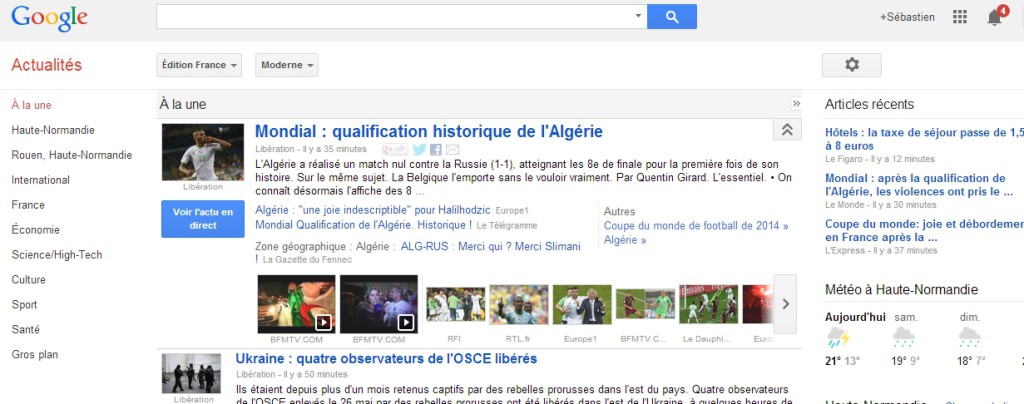
Task: Click the Google logo
Action: point(49,18)
